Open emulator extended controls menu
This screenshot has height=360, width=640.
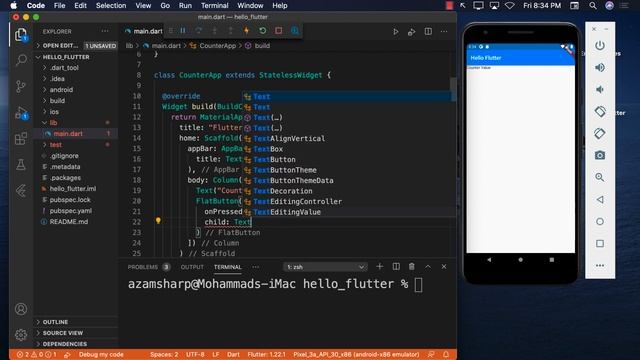(x=600, y=266)
